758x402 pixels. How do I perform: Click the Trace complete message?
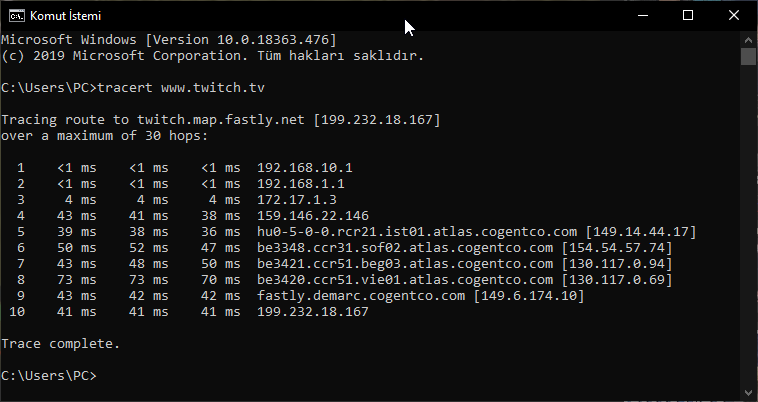pyautogui.click(x=60, y=344)
